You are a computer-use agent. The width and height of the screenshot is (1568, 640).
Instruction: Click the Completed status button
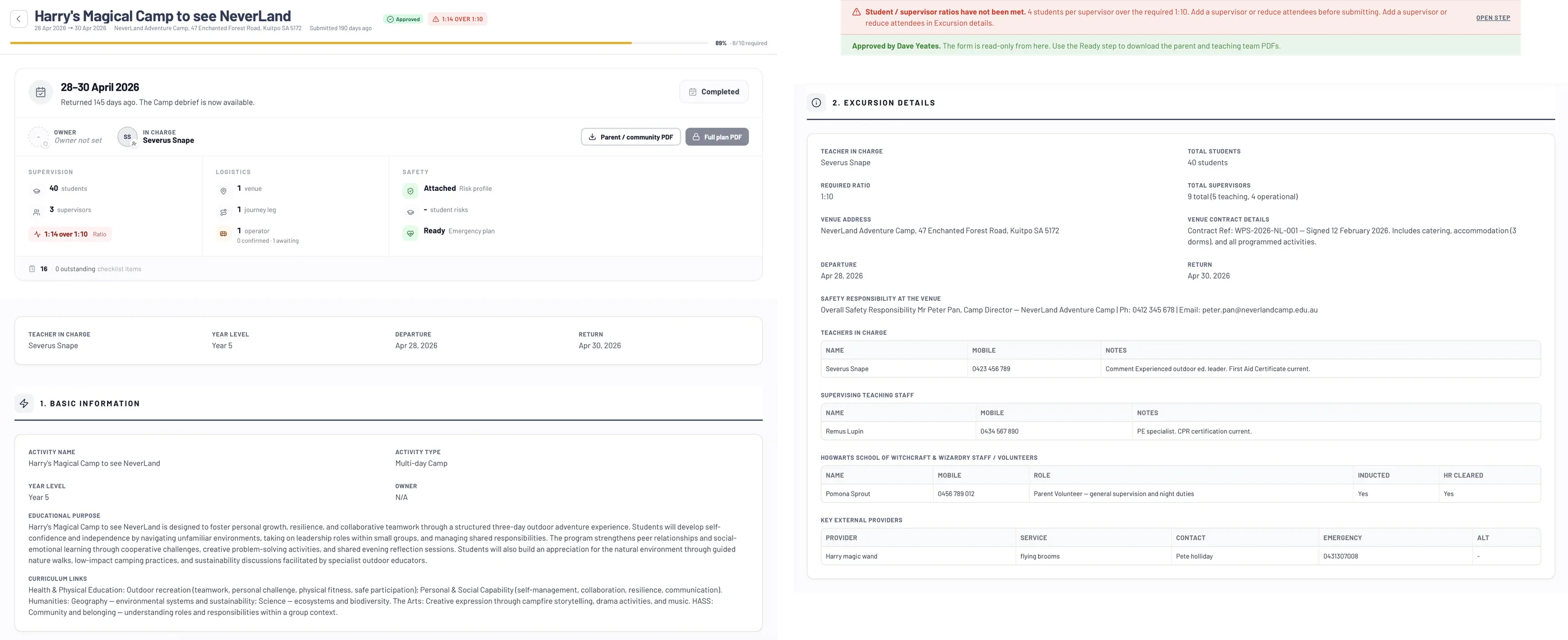tap(714, 92)
